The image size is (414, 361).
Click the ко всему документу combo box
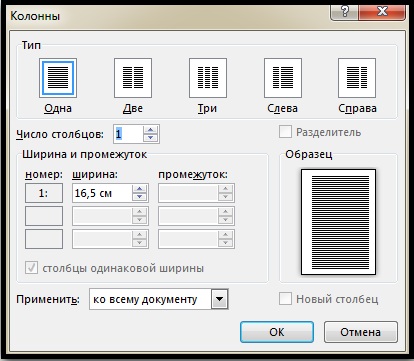[x=159, y=299]
